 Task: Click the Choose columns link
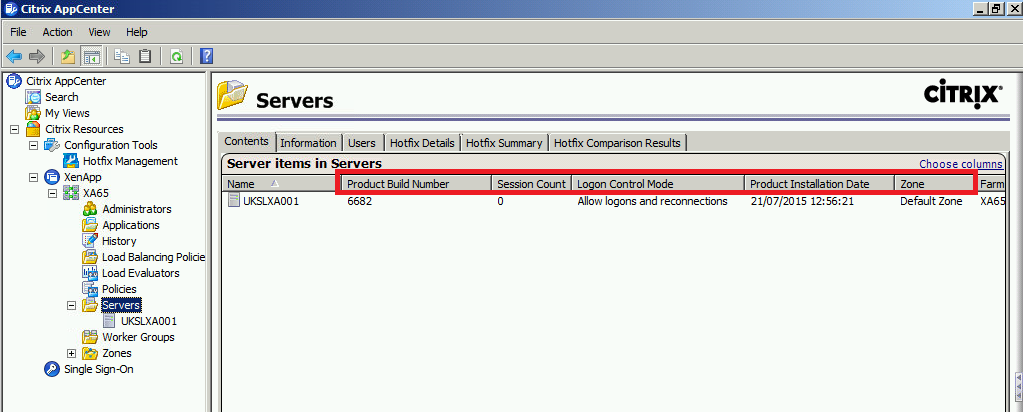pyautogui.click(x=960, y=164)
